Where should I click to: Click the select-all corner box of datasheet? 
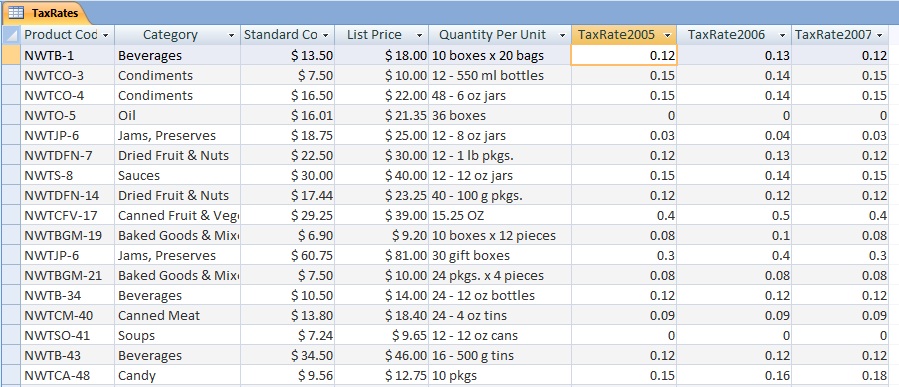point(11,35)
